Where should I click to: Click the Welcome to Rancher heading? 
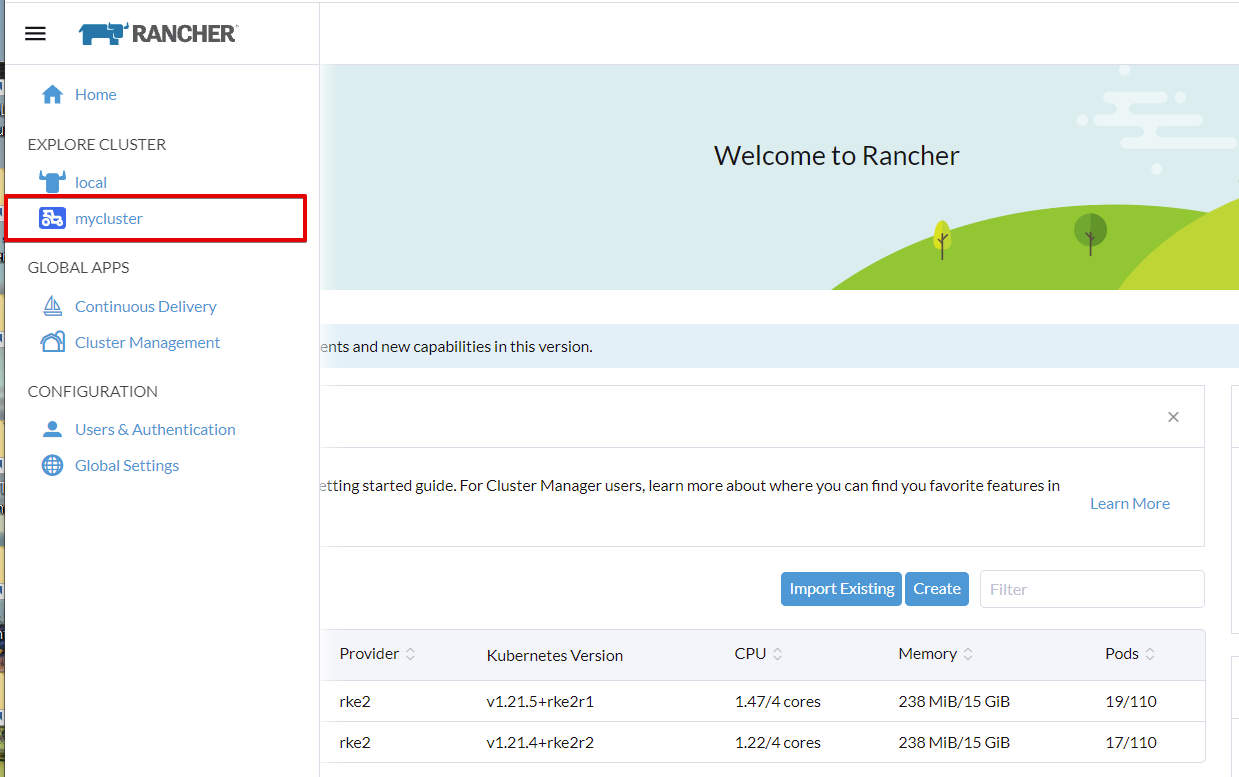837,155
